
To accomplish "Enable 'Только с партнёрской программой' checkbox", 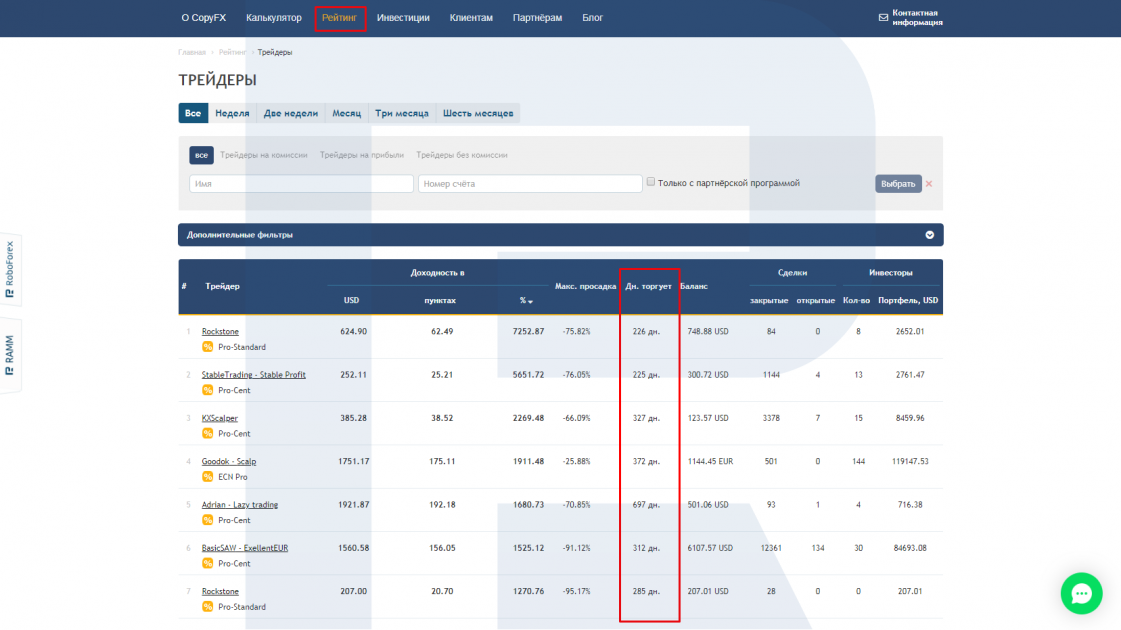I will point(651,182).
